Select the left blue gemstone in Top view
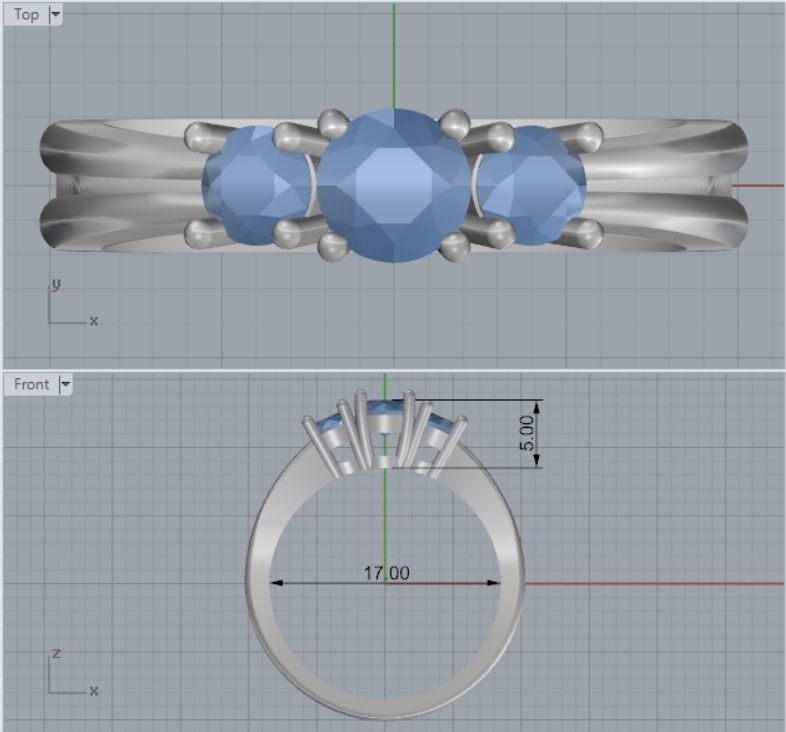786x732 pixels. 257,185
